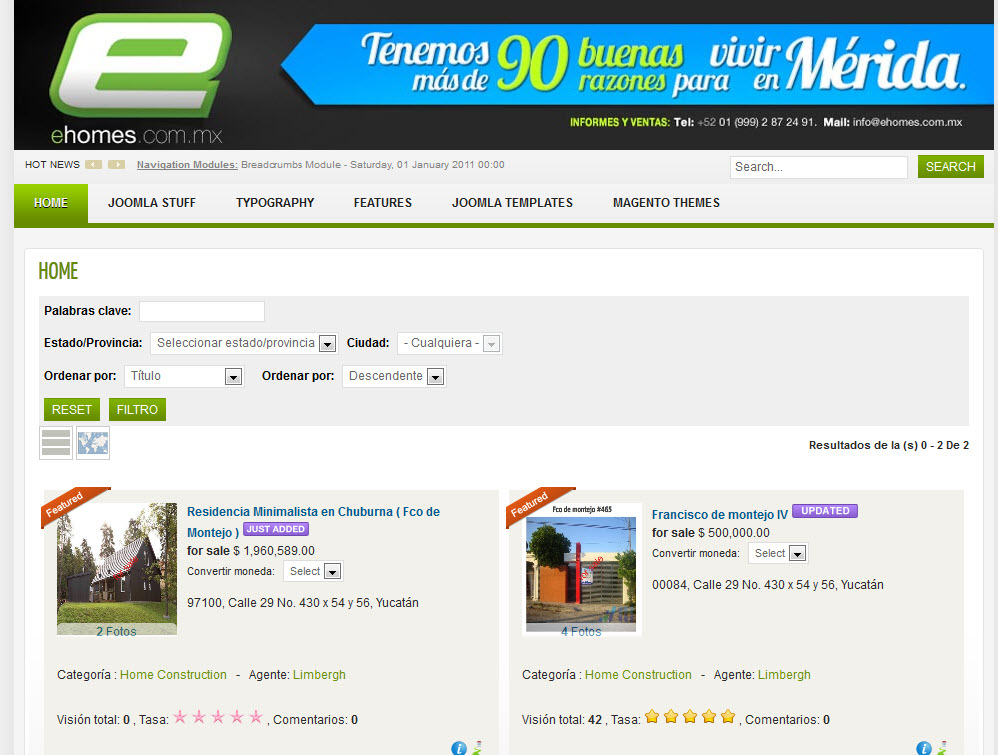Image resolution: width=998 pixels, height=755 pixels.
Task: Focus the Palabras clave input field
Action: (202, 311)
